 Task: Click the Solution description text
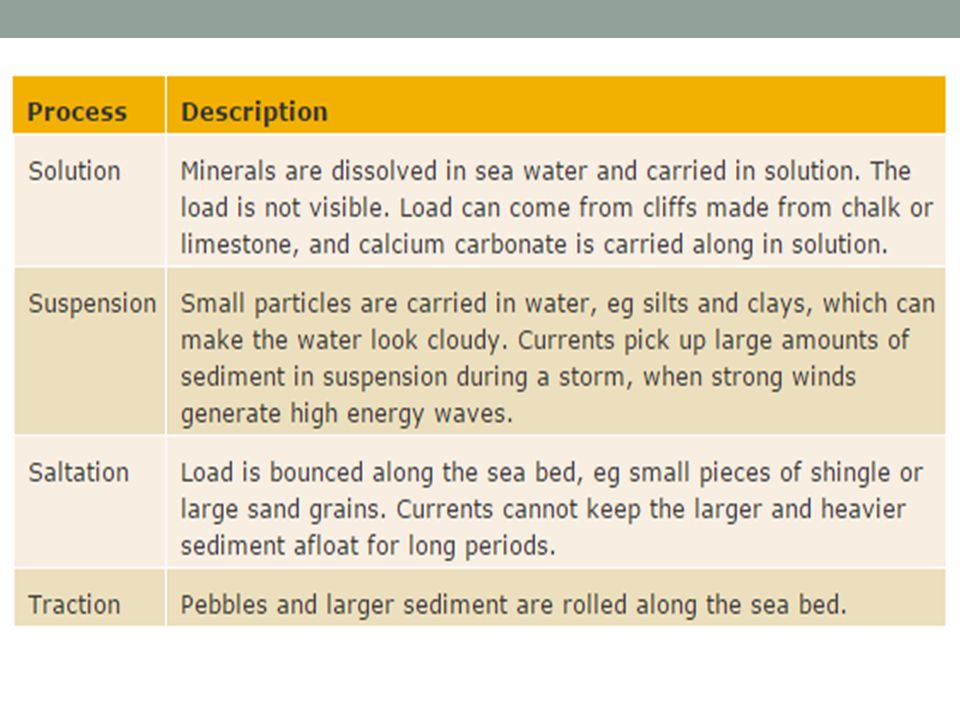556,208
